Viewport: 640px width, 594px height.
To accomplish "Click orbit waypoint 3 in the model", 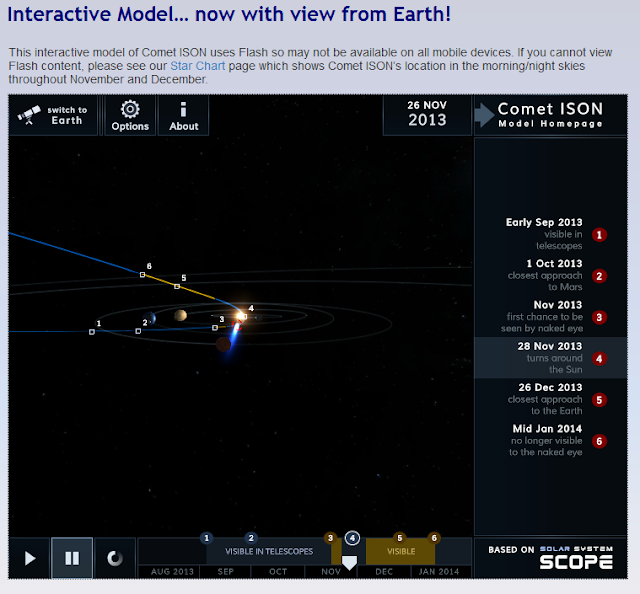I will pyautogui.click(x=215, y=327).
